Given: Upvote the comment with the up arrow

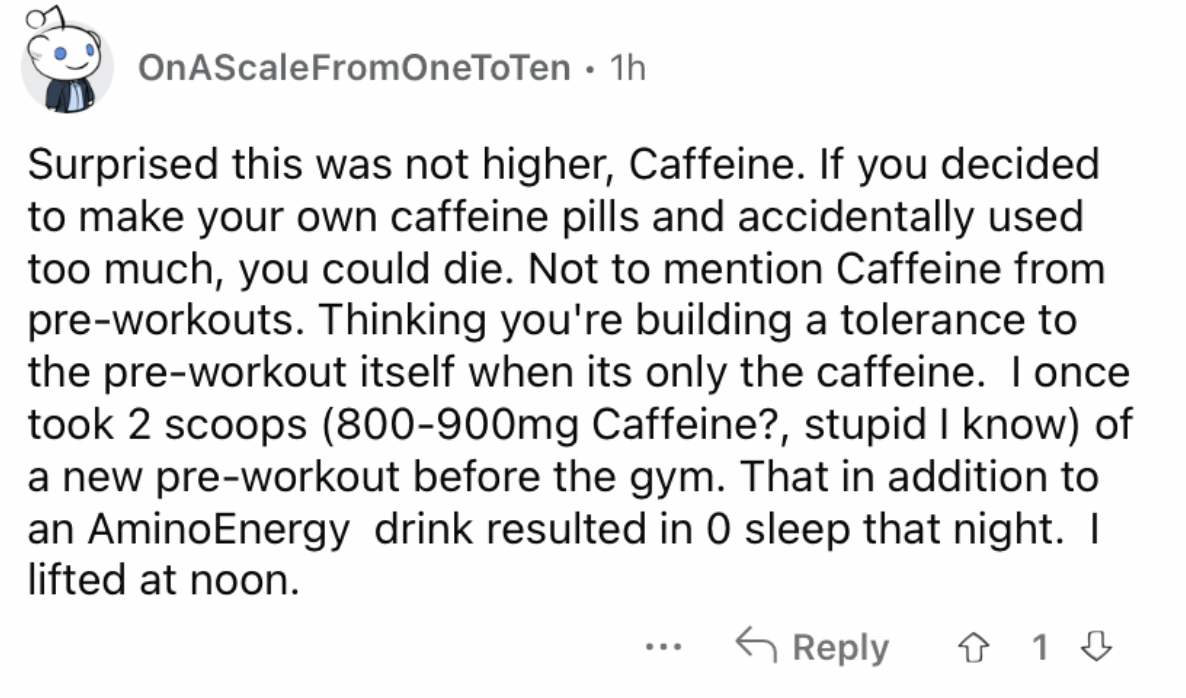Looking at the screenshot, I should [x=973, y=647].
